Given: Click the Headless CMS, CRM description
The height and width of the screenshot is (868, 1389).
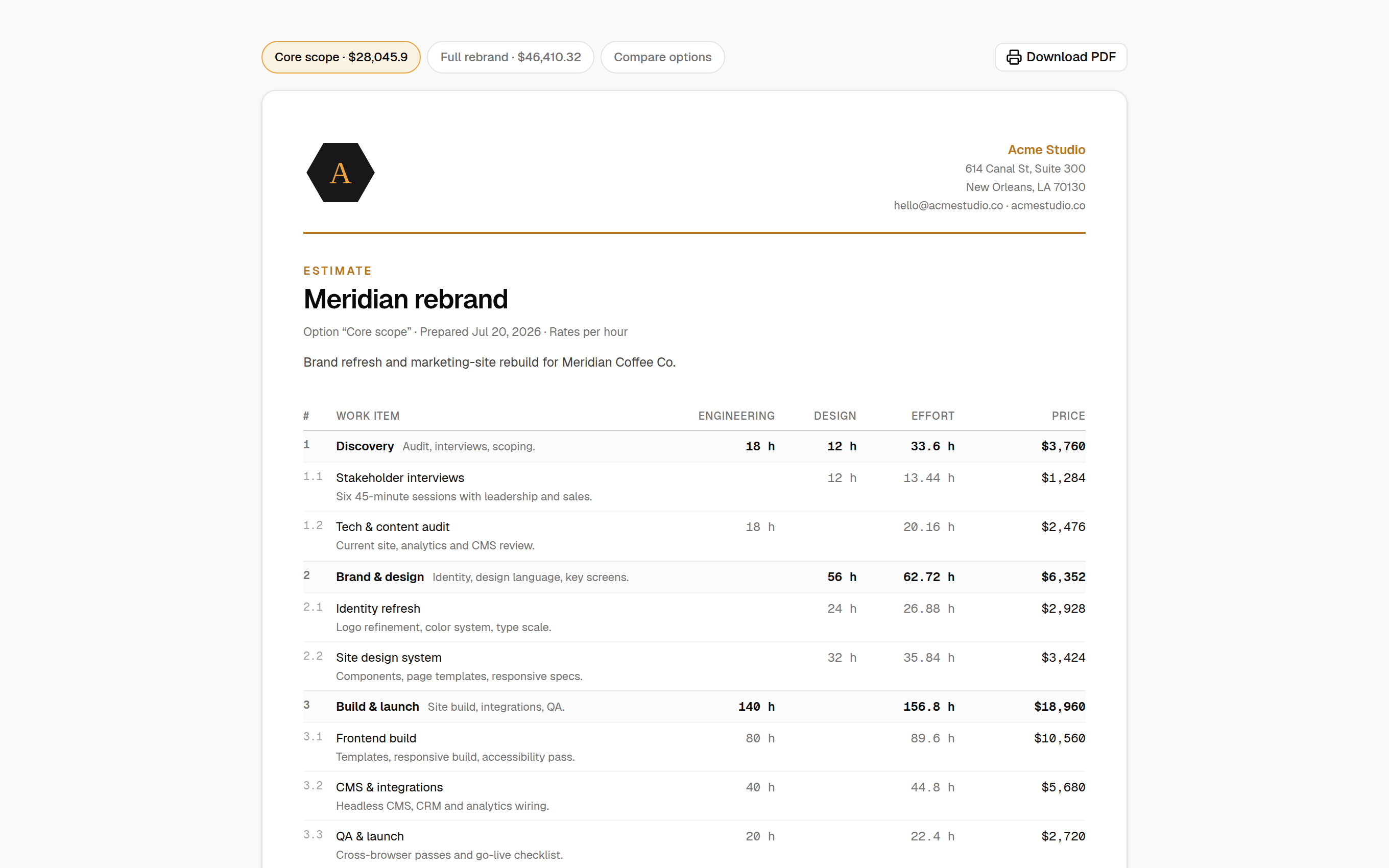Looking at the screenshot, I should coord(442,806).
